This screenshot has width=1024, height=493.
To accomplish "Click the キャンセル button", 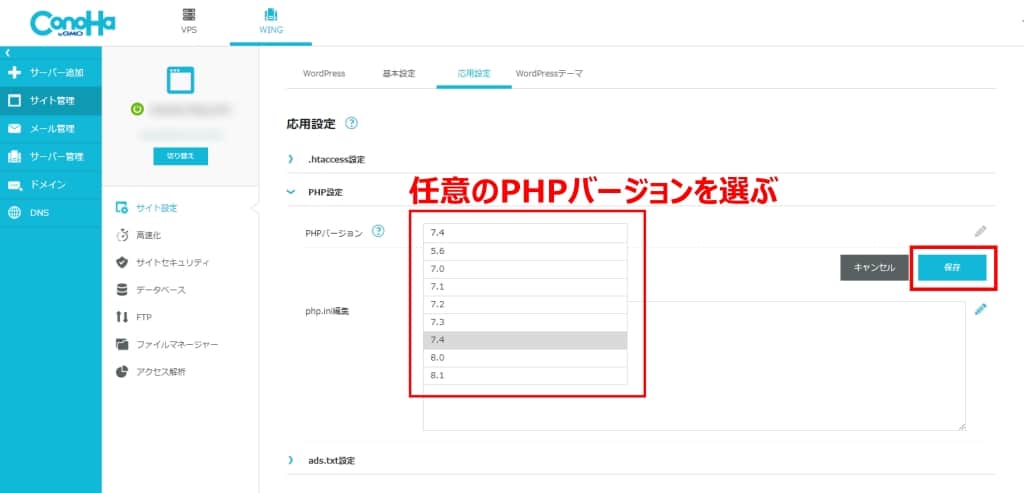I will coord(874,268).
